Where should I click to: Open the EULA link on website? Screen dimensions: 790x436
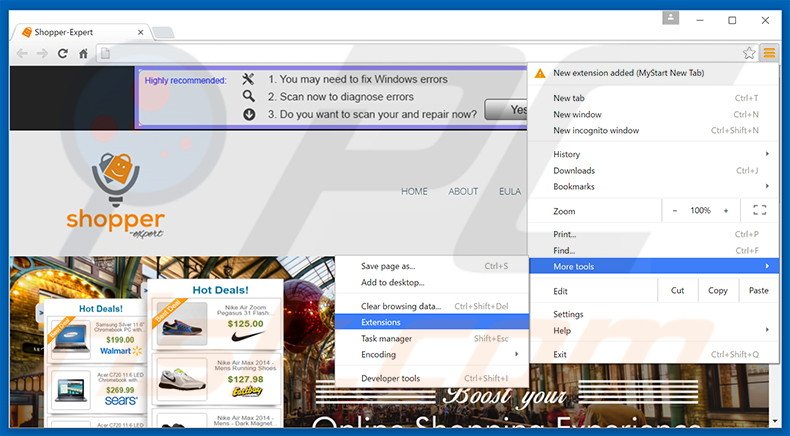[510, 192]
